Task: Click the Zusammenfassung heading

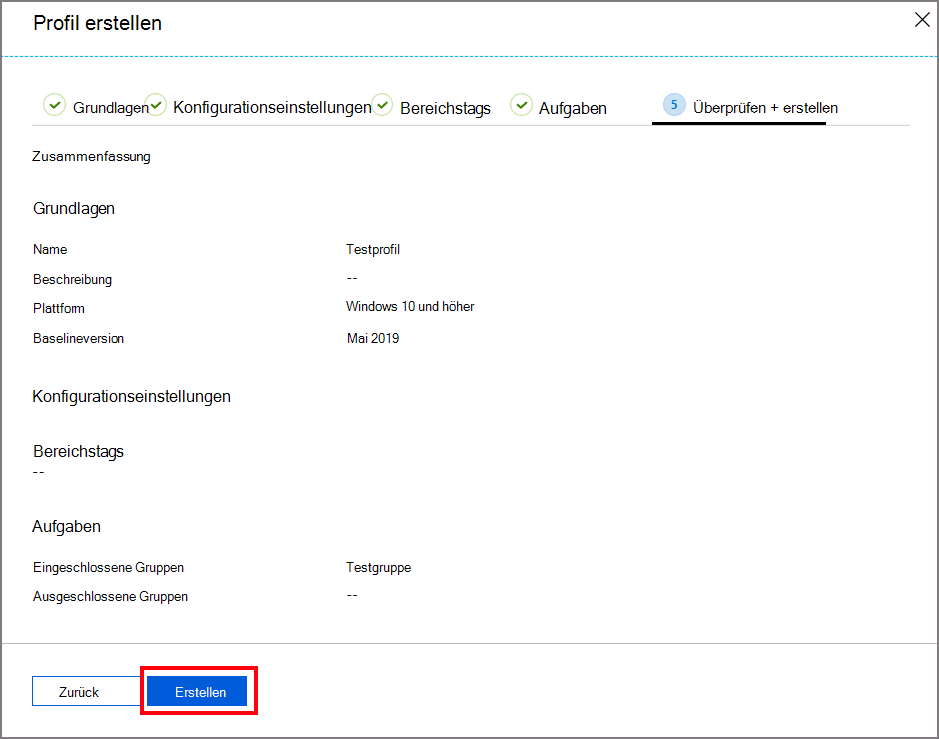Action: [91, 156]
